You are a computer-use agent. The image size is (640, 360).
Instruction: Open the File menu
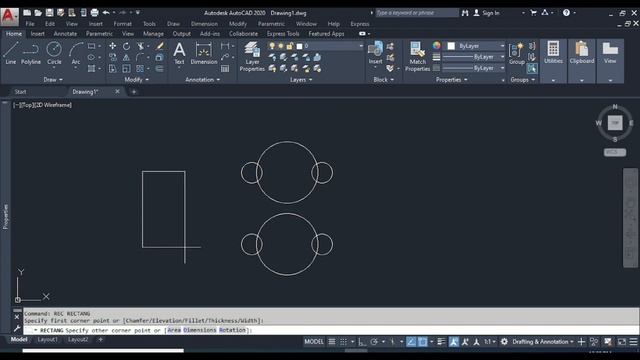point(30,24)
